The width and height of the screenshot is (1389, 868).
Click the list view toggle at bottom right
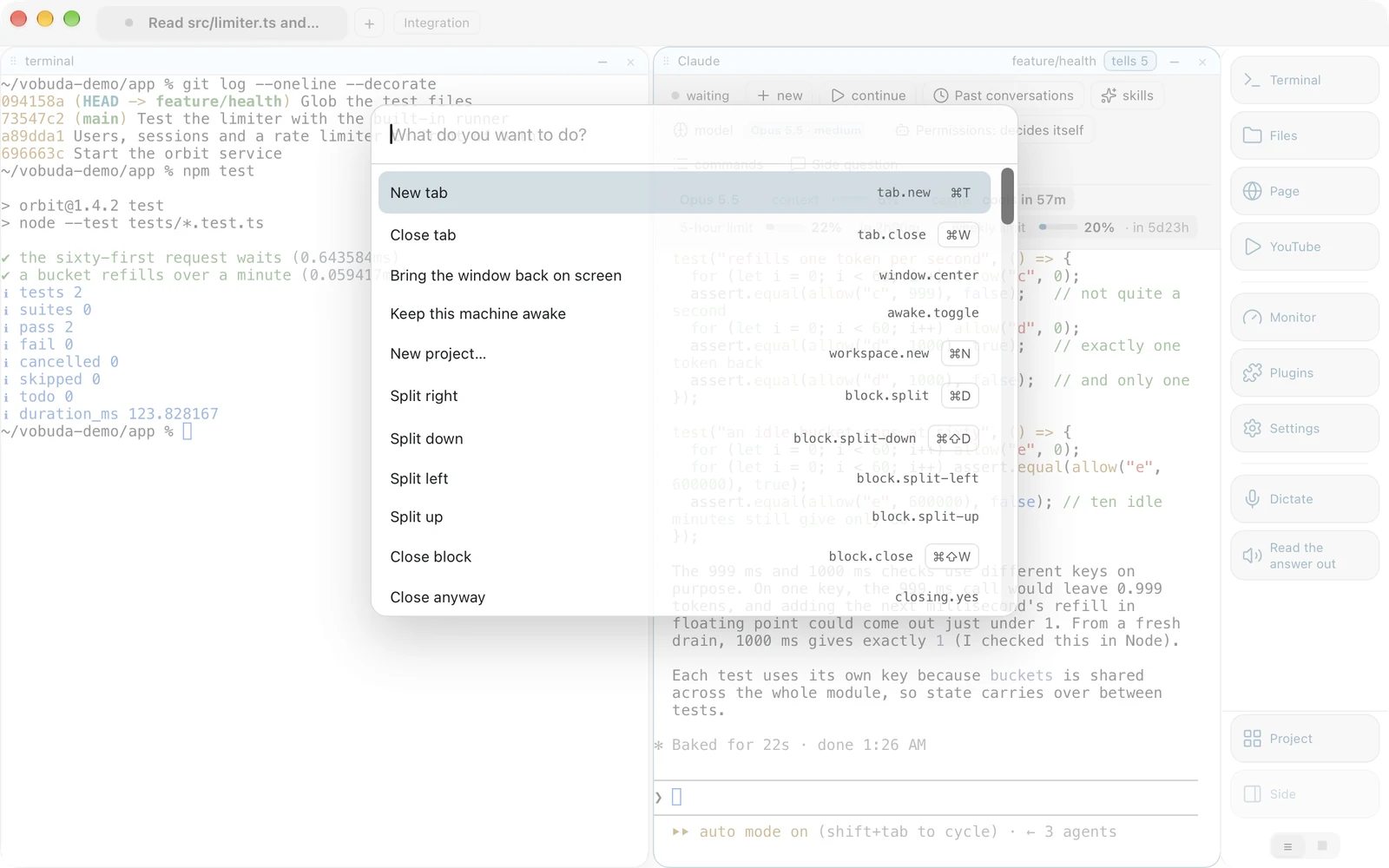[x=1287, y=846]
